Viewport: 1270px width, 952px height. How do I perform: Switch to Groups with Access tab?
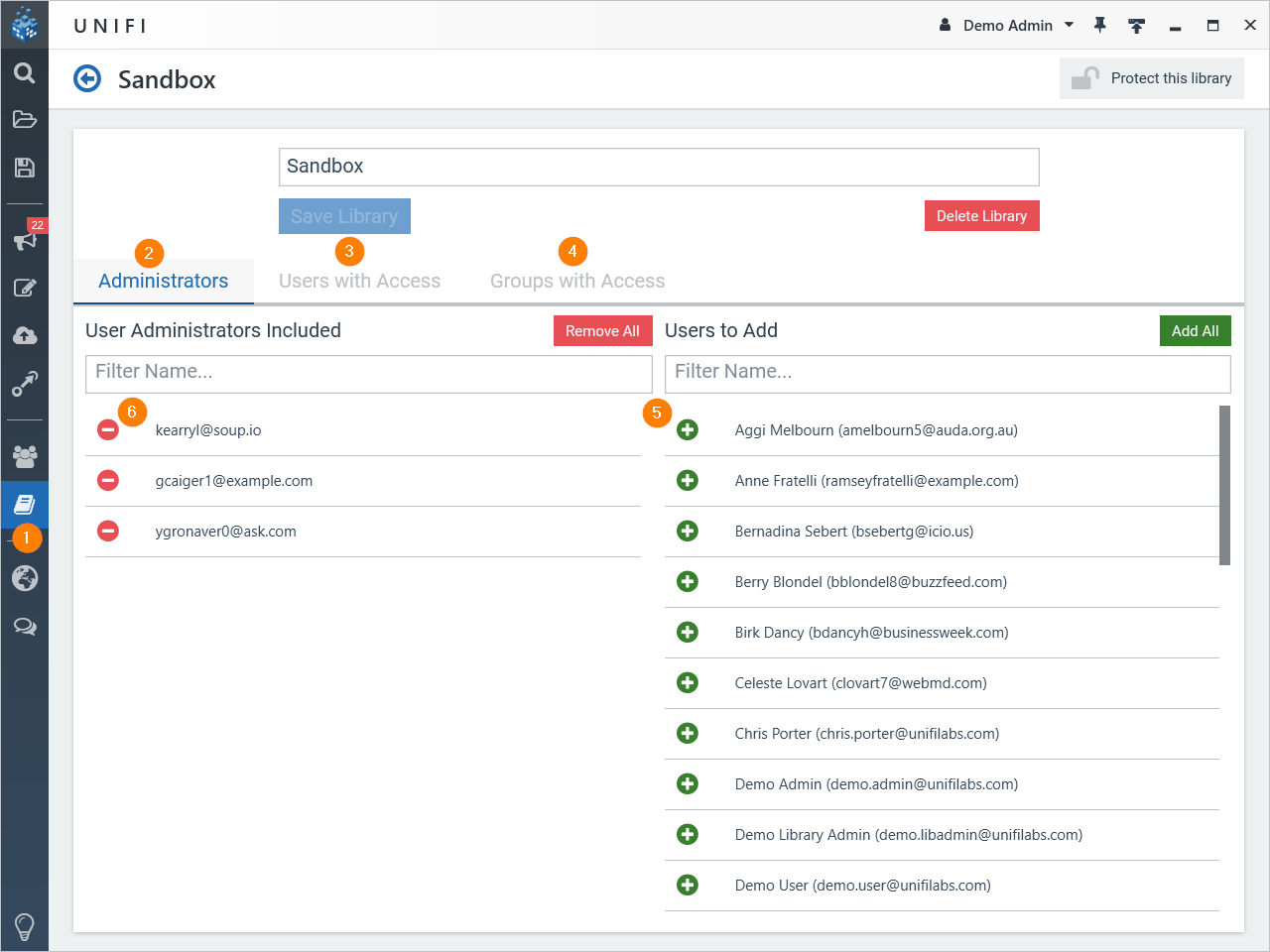[577, 281]
